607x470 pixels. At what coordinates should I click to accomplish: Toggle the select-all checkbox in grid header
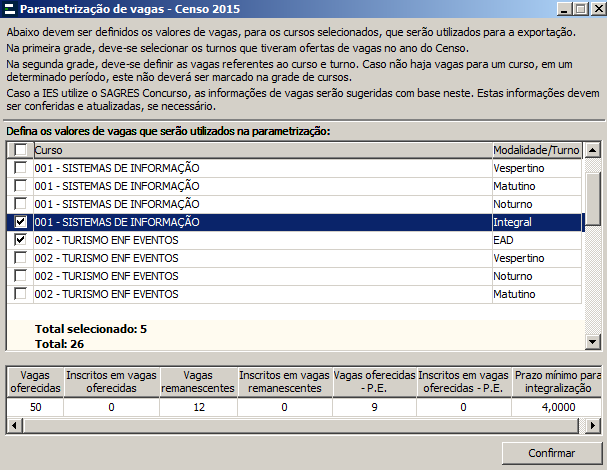click(x=20, y=150)
